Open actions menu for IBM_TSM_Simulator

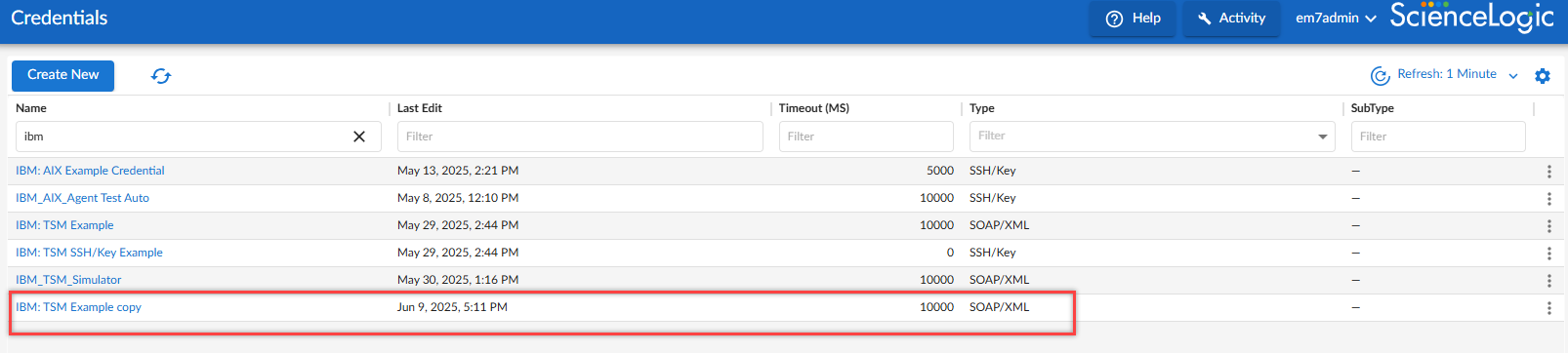tap(1548, 280)
